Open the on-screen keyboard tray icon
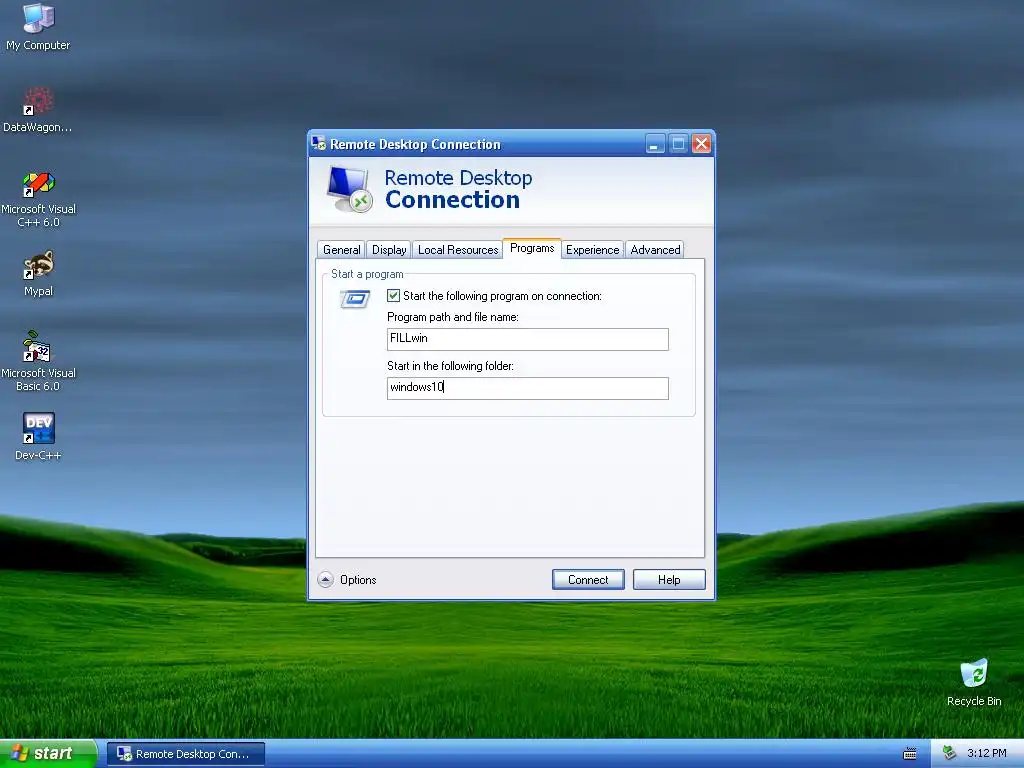The width and height of the screenshot is (1024, 768). (x=909, y=754)
